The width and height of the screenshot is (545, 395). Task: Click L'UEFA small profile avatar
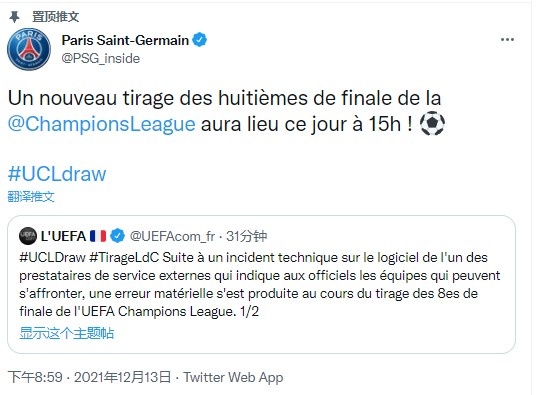click(28, 236)
